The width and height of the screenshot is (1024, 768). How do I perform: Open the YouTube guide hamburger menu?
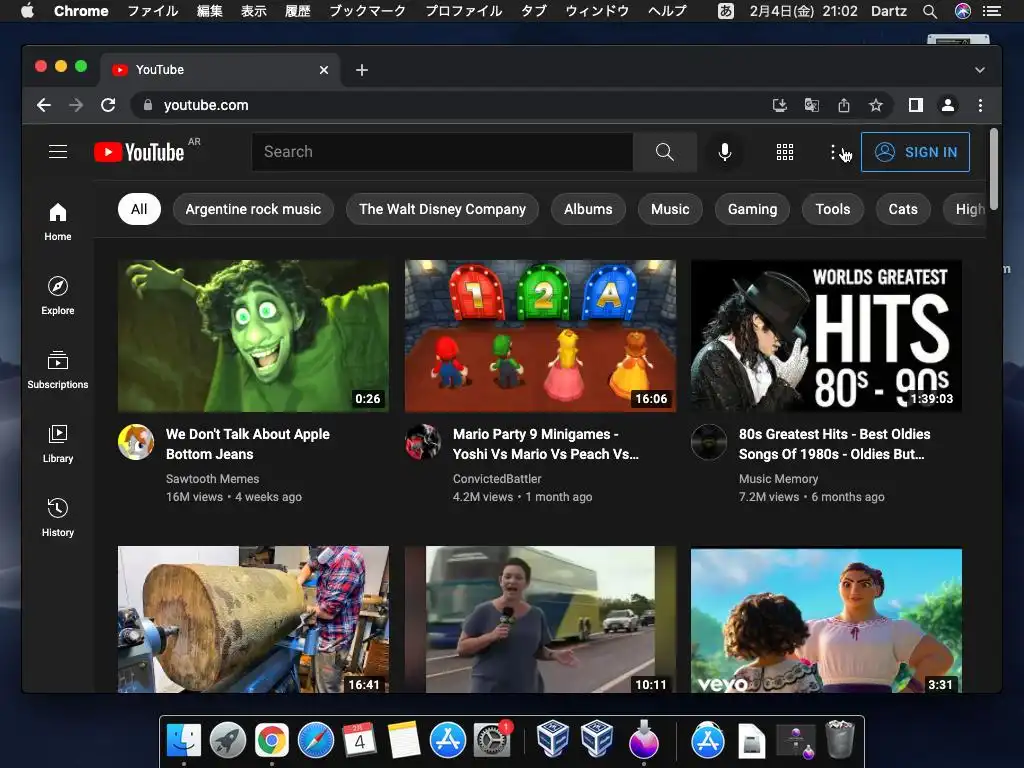[58, 152]
